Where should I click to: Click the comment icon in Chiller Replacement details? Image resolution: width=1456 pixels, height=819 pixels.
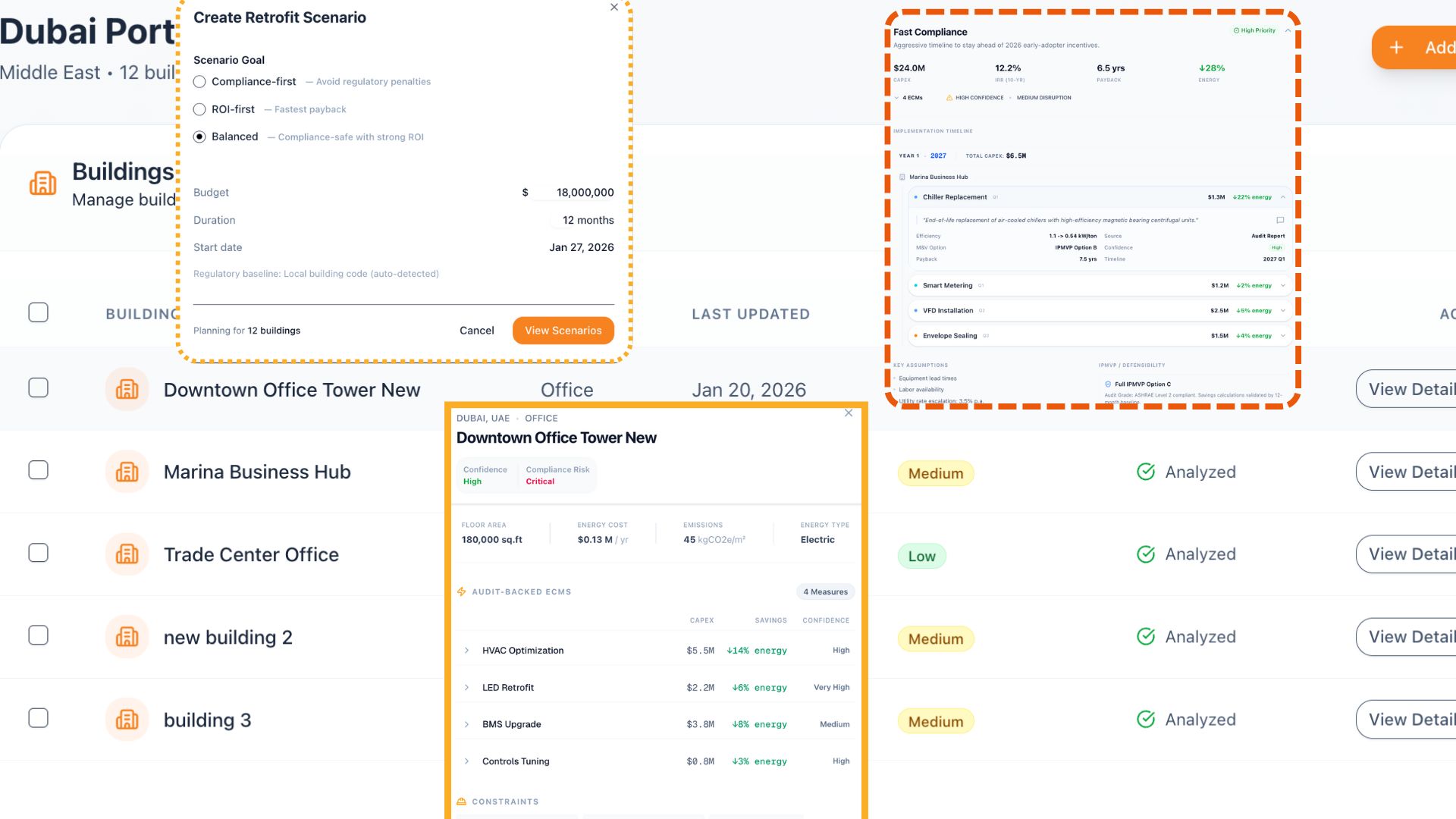point(1280,220)
